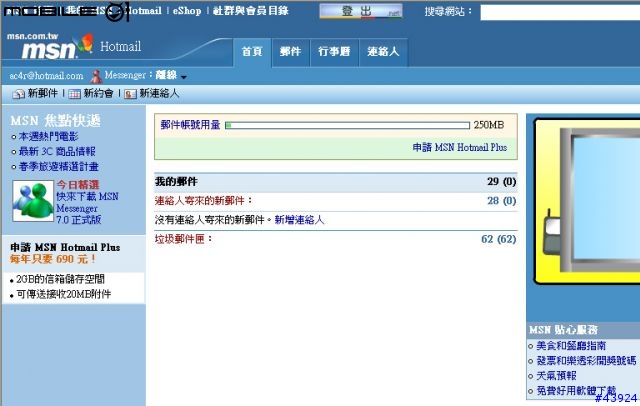Click the 29 (0) my mail count

tap(501, 182)
